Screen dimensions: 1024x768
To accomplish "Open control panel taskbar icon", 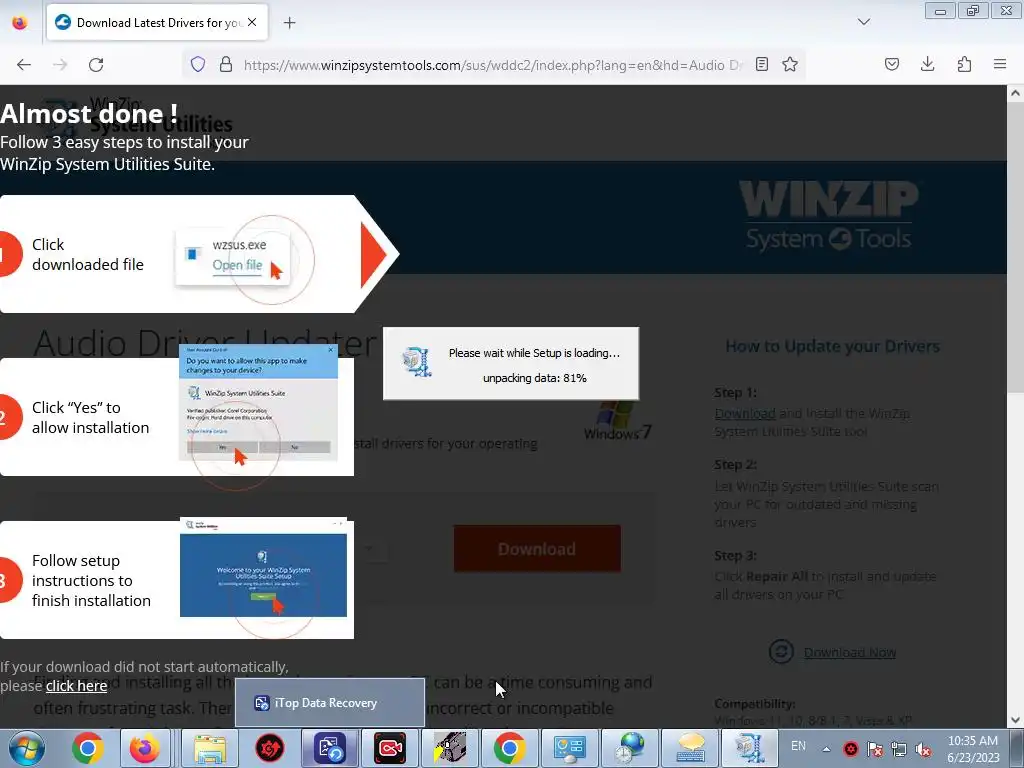I will pos(569,748).
